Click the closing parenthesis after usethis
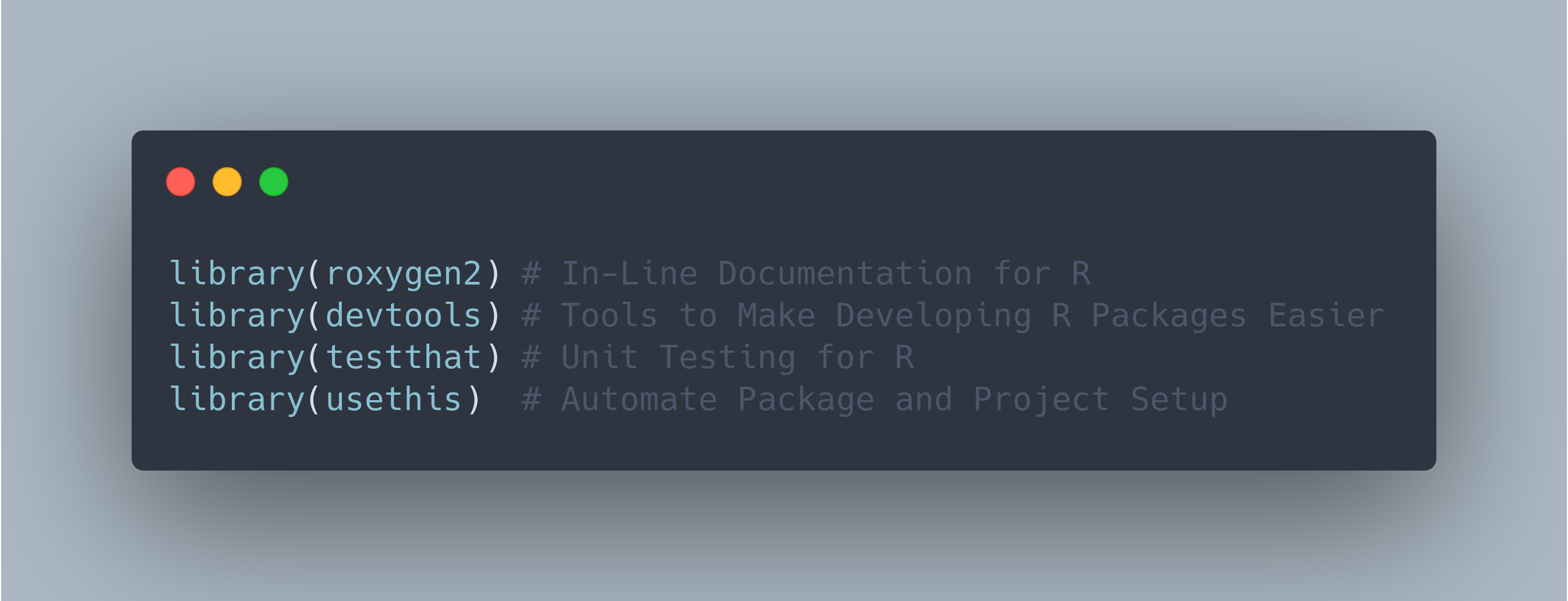 click(474, 400)
